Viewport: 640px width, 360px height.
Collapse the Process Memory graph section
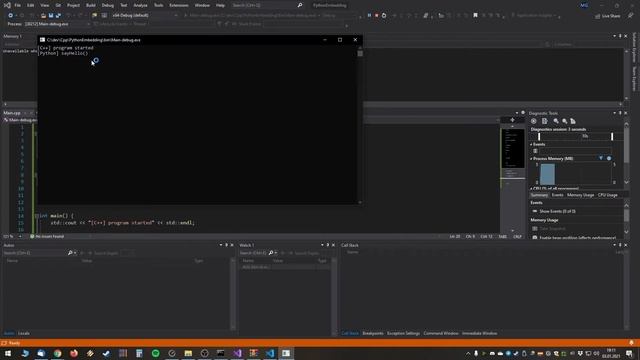coord(531,159)
